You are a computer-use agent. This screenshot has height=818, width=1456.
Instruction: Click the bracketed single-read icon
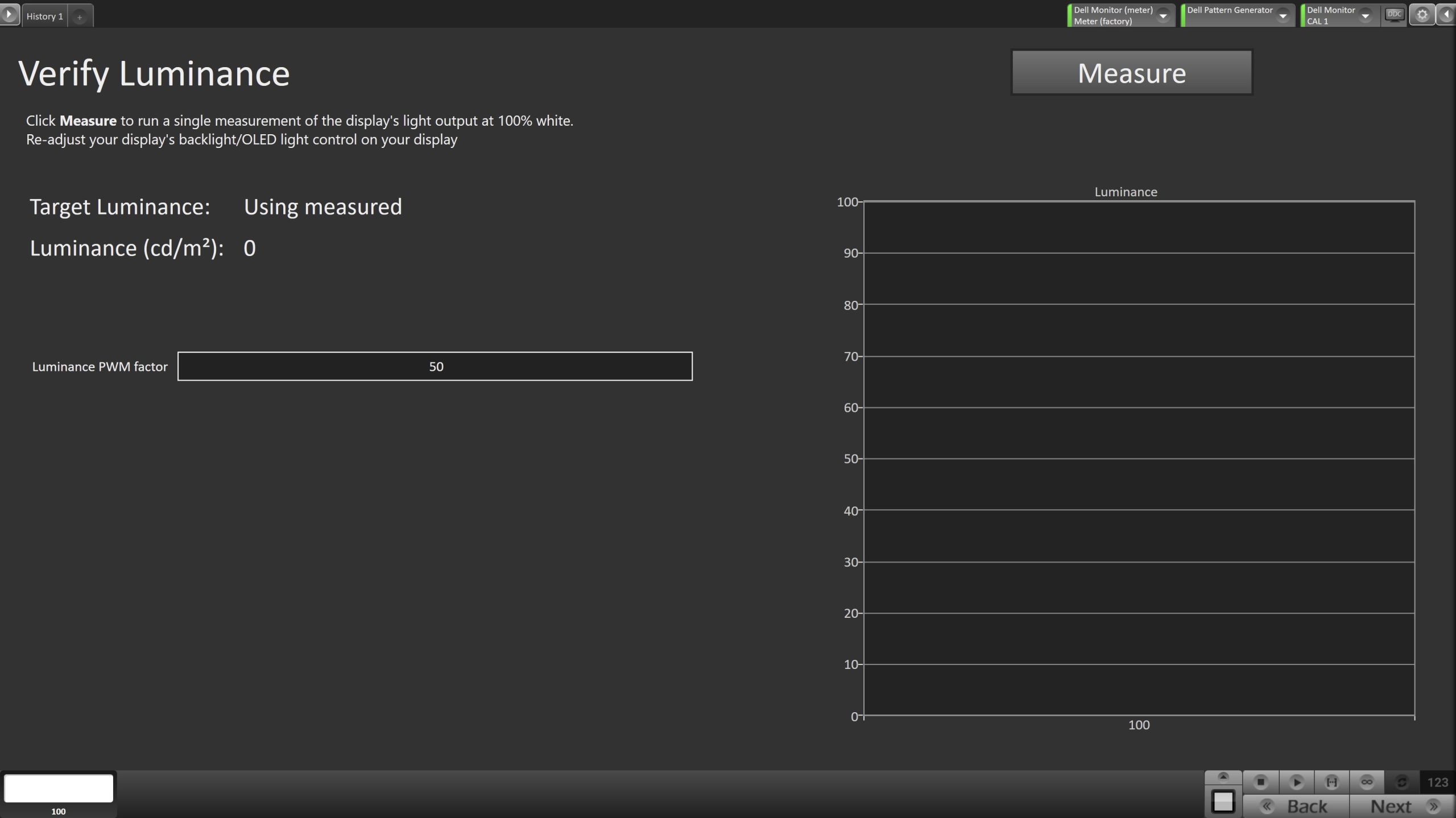click(x=1331, y=782)
